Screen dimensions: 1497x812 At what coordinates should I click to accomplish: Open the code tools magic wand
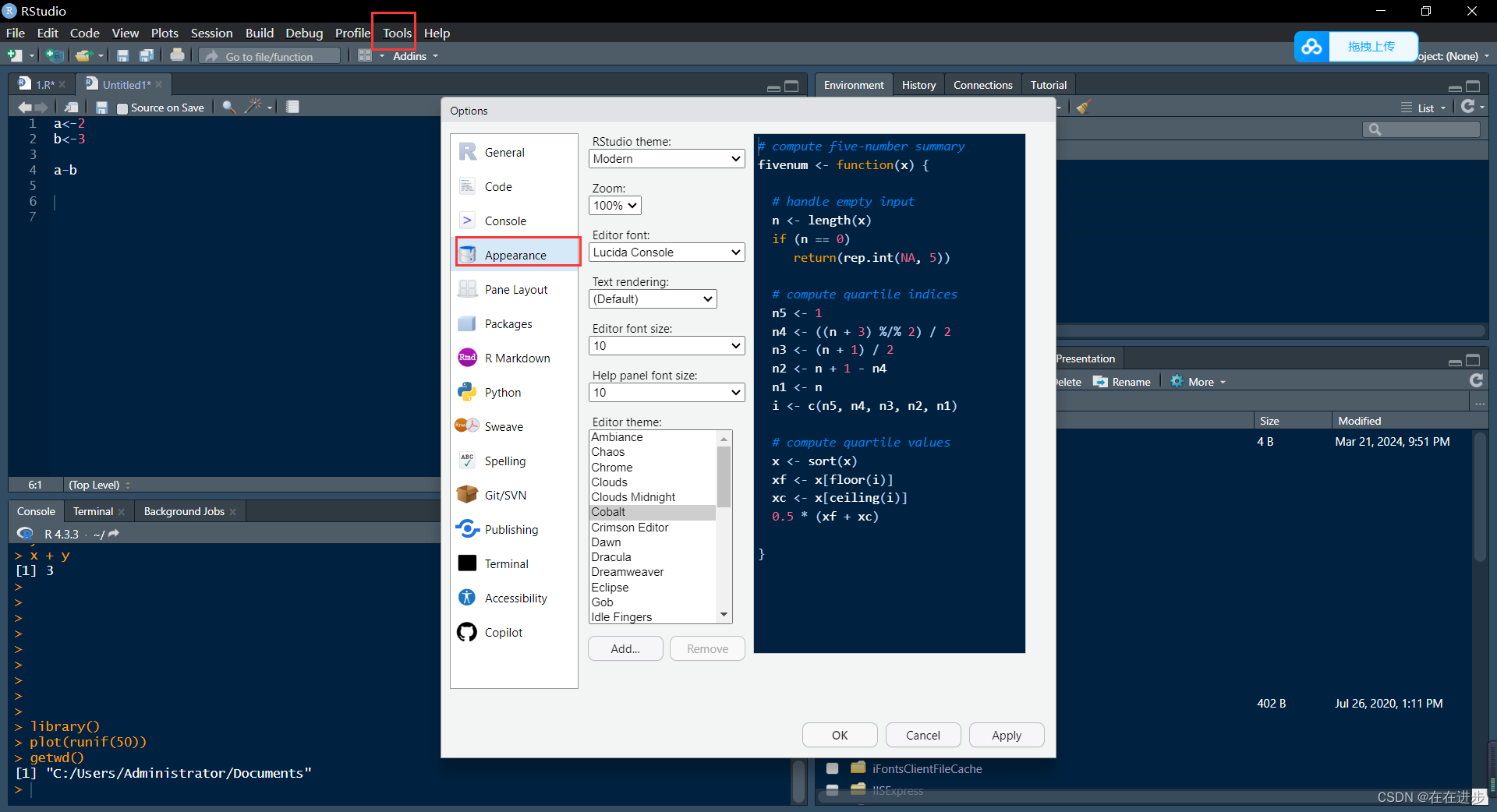pos(253,107)
